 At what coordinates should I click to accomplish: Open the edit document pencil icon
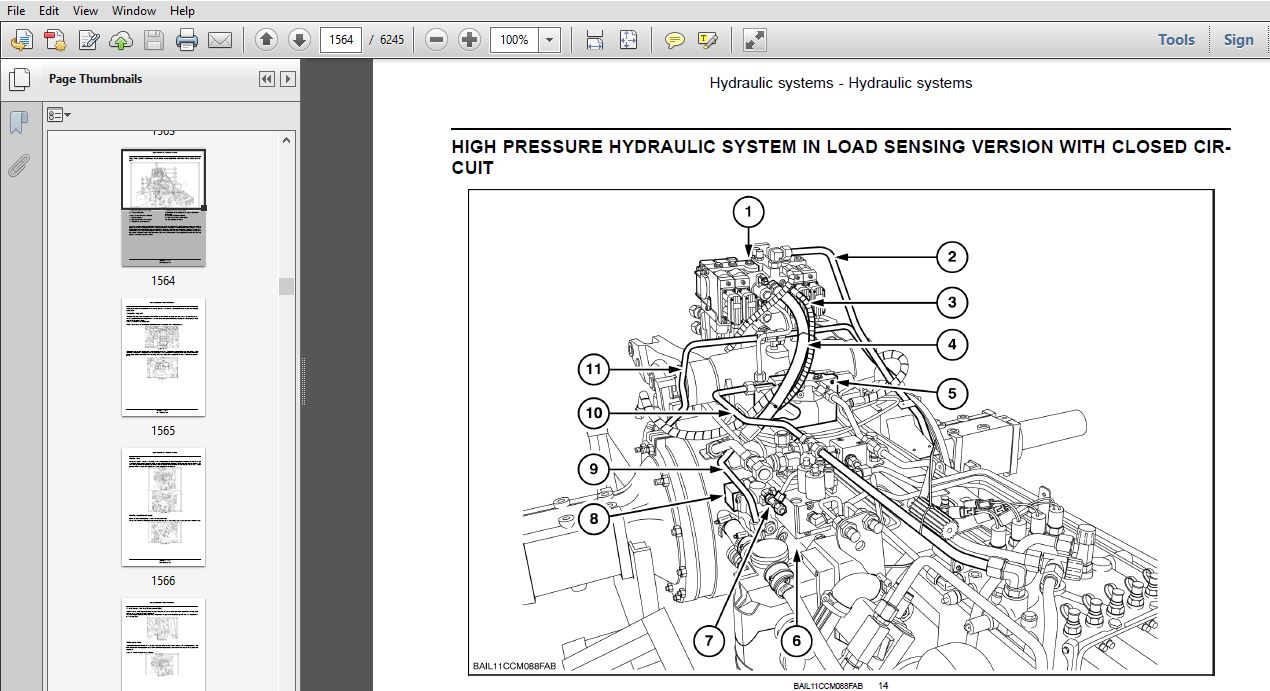coord(88,40)
